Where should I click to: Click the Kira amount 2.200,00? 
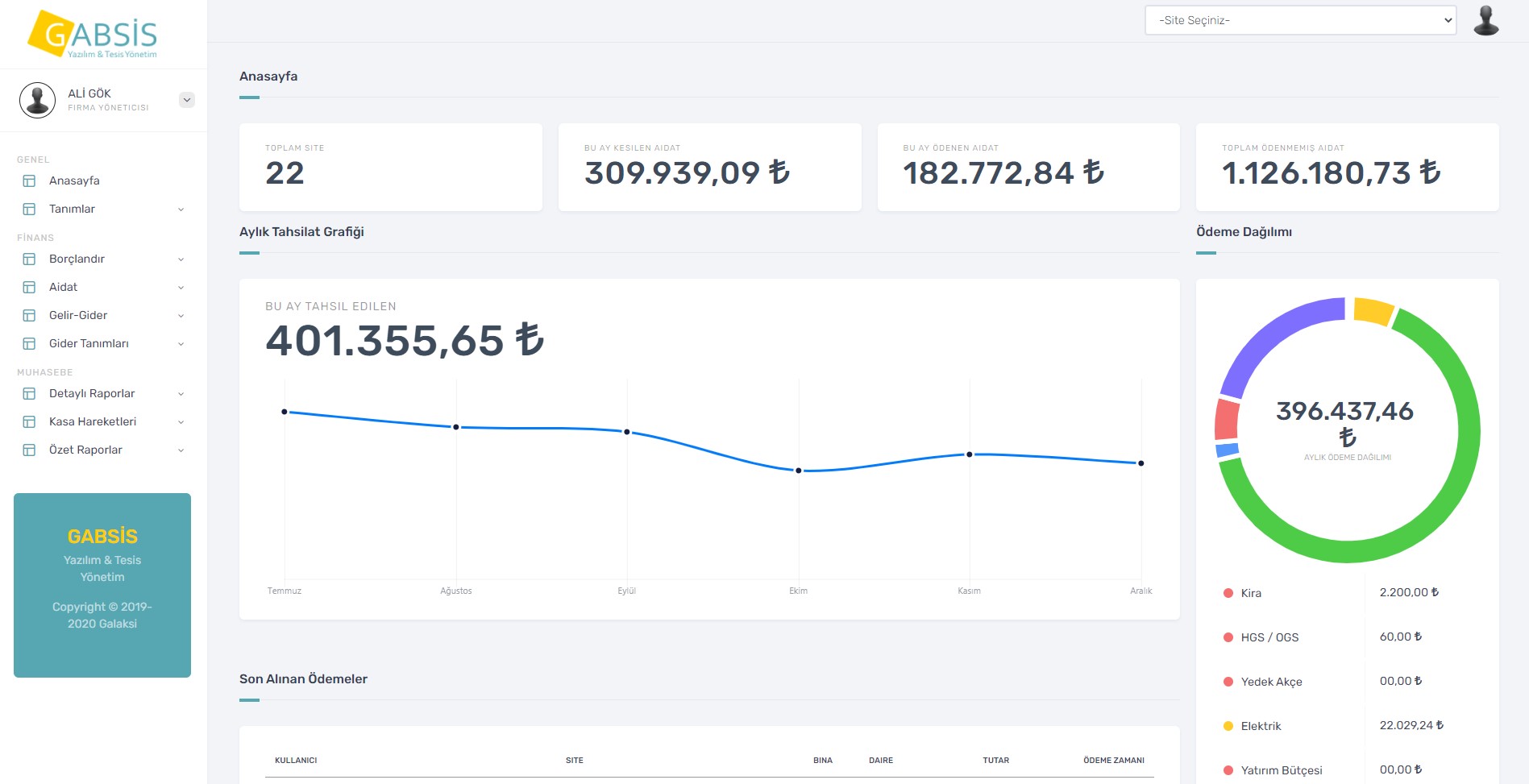coord(1409,592)
